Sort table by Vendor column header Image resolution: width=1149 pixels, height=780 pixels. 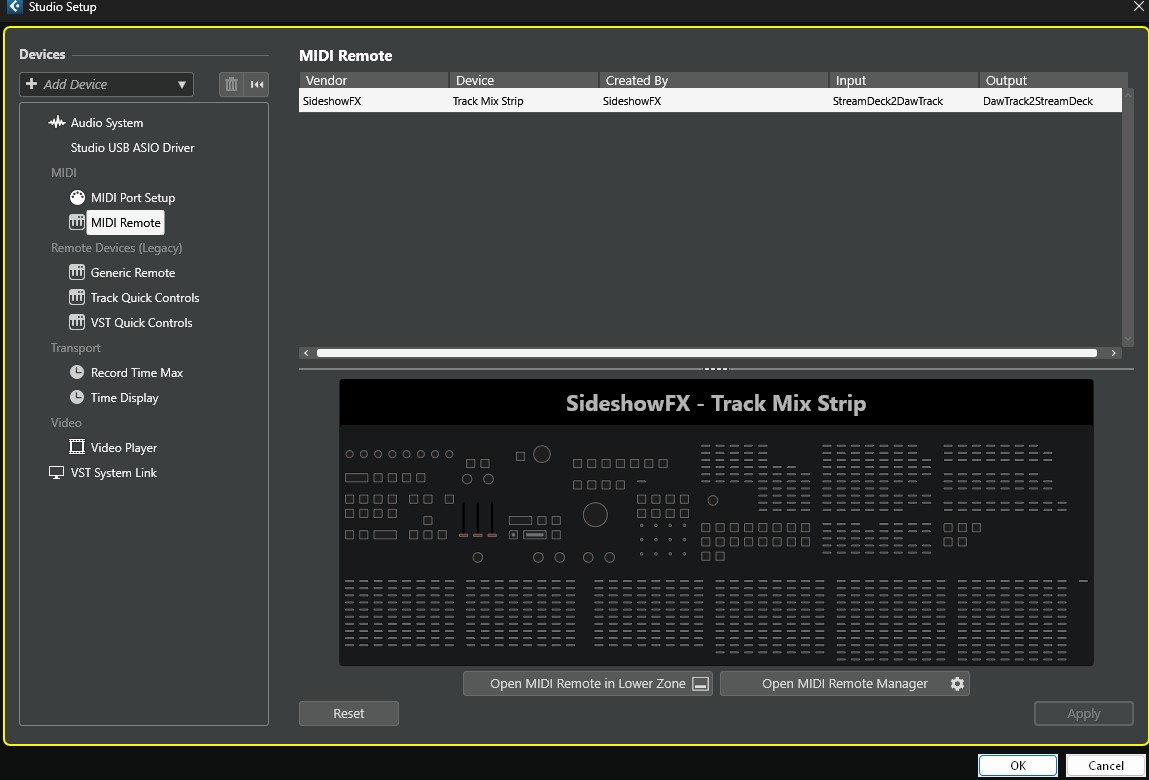point(373,80)
